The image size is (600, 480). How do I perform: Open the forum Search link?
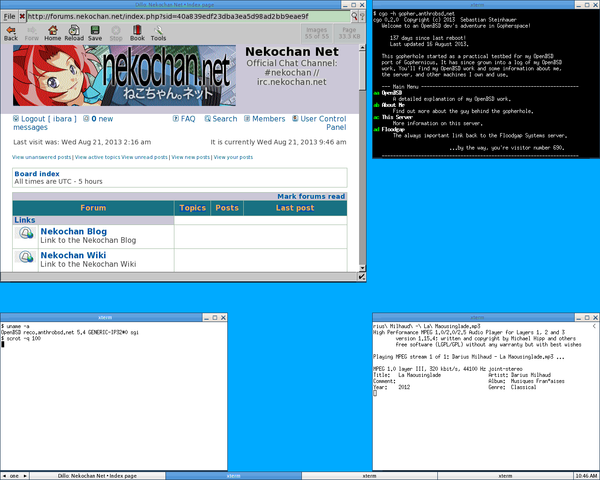coord(225,119)
